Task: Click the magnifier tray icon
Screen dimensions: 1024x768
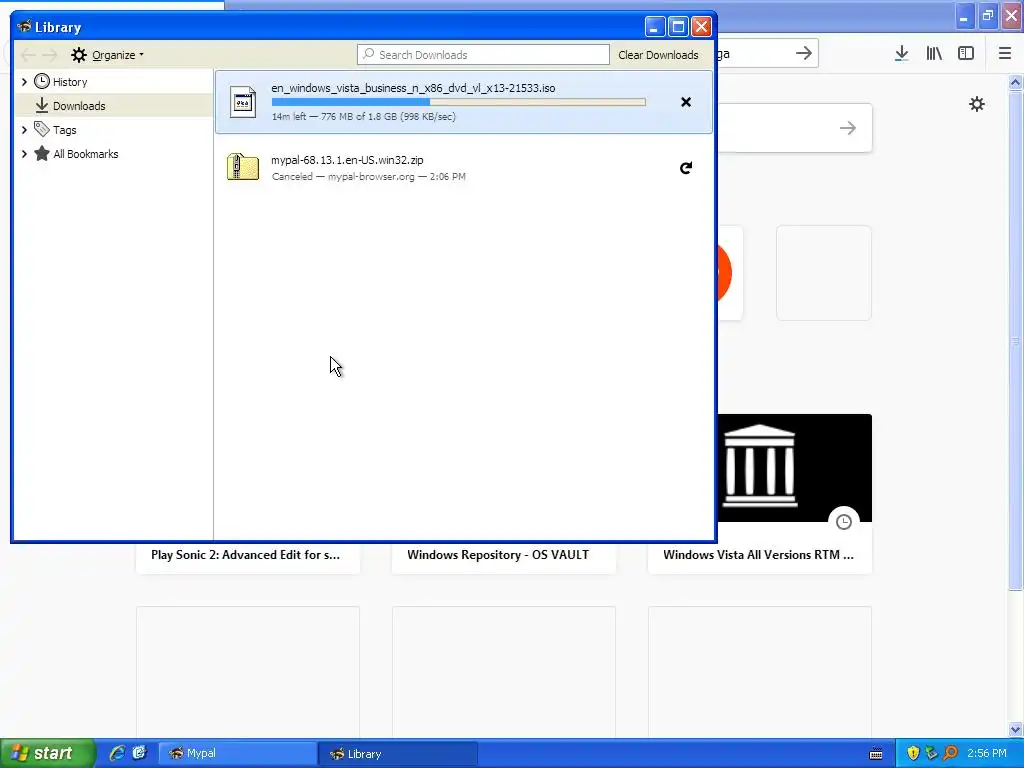Action: (x=951, y=754)
